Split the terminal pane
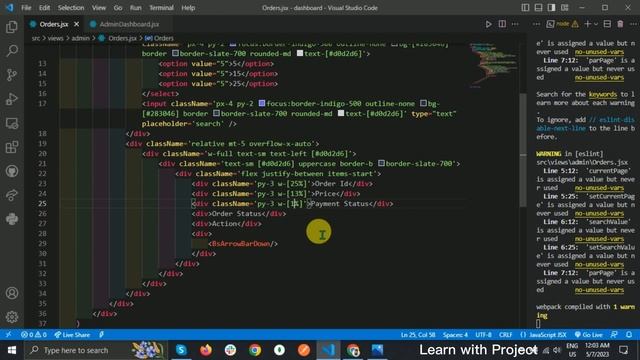 [x=607, y=24]
